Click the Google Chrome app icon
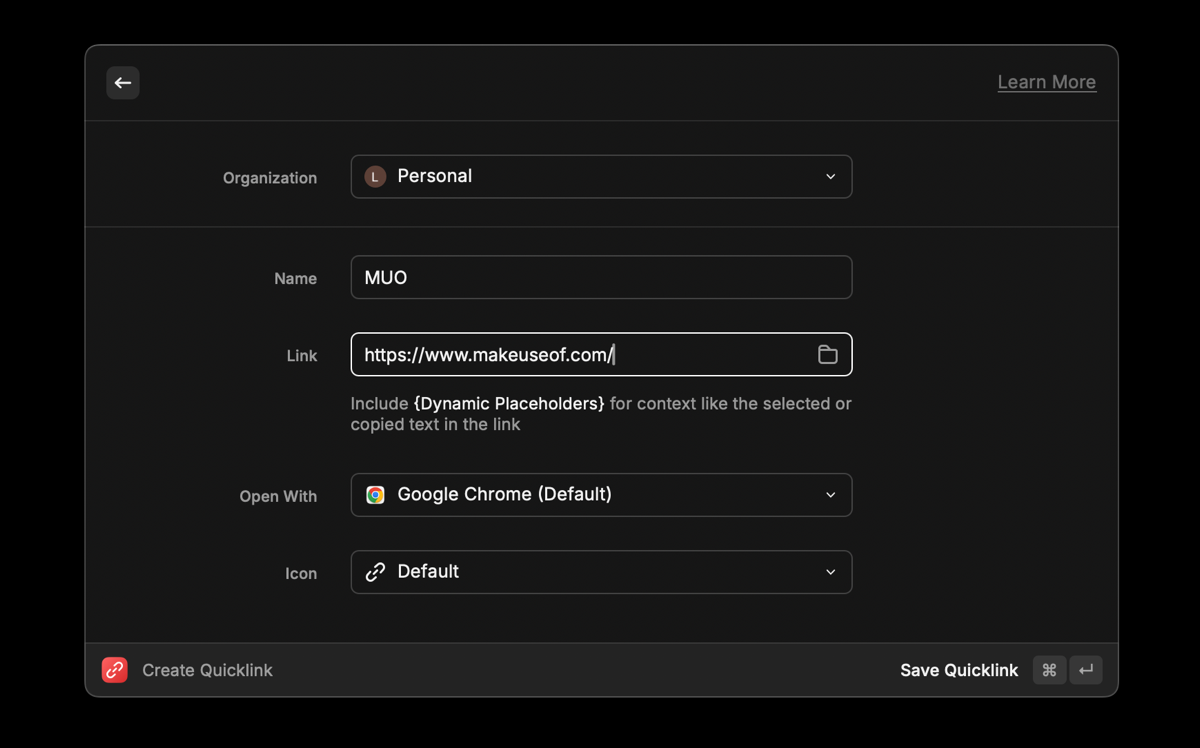 pos(375,495)
